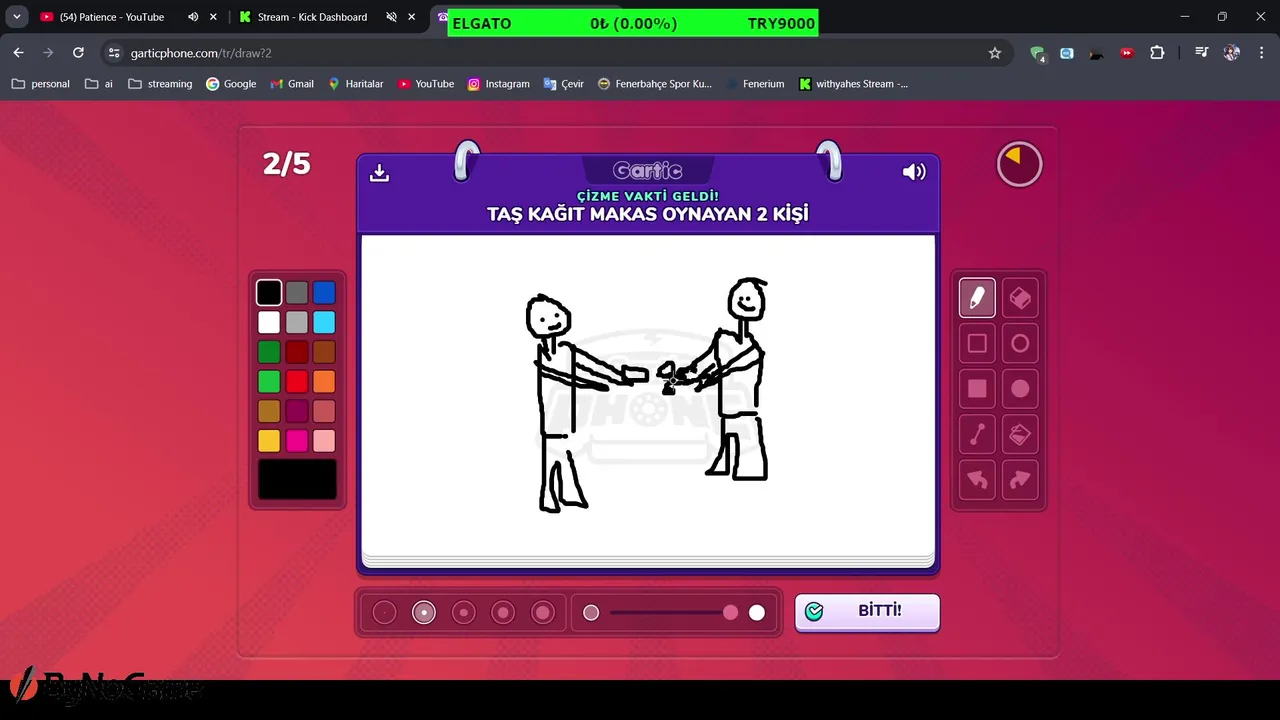Select the pencil drawing tool
The height and width of the screenshot is (720, 1280).
click(x=977, y=298)
